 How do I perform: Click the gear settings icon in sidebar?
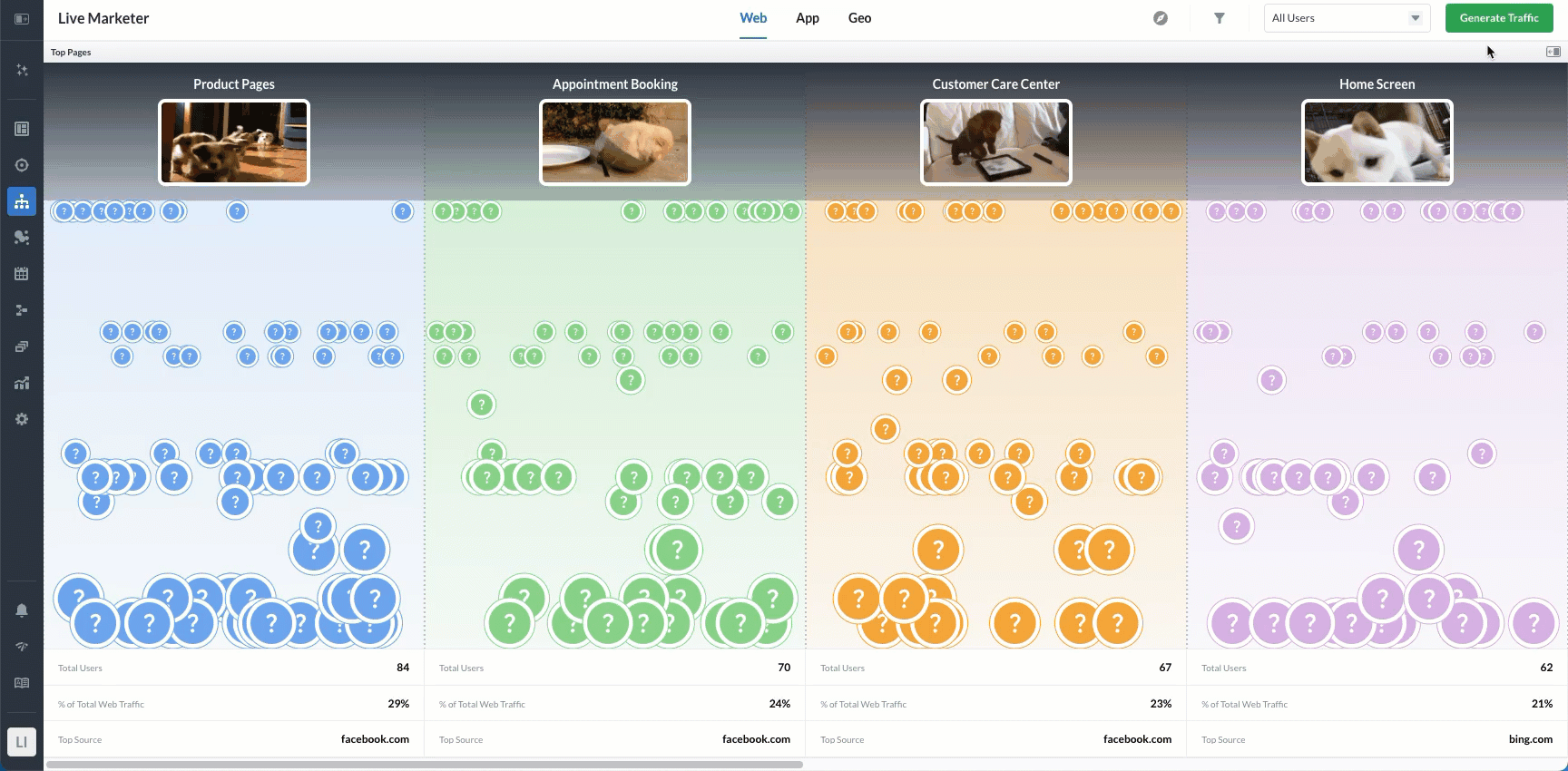click(22, 419)
